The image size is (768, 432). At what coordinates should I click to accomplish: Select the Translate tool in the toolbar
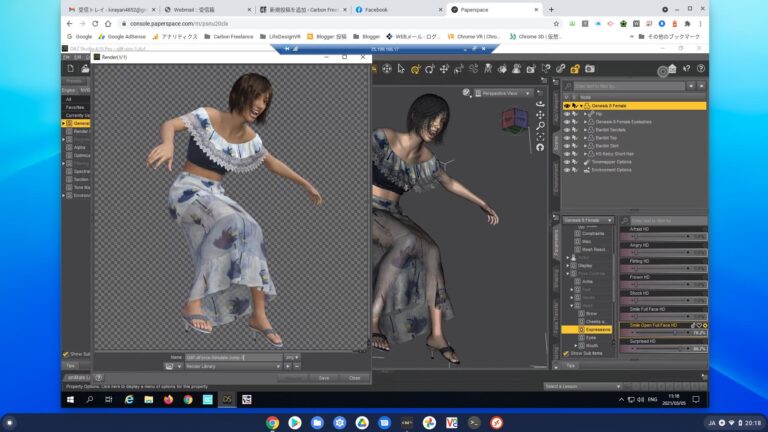(444, 69)
